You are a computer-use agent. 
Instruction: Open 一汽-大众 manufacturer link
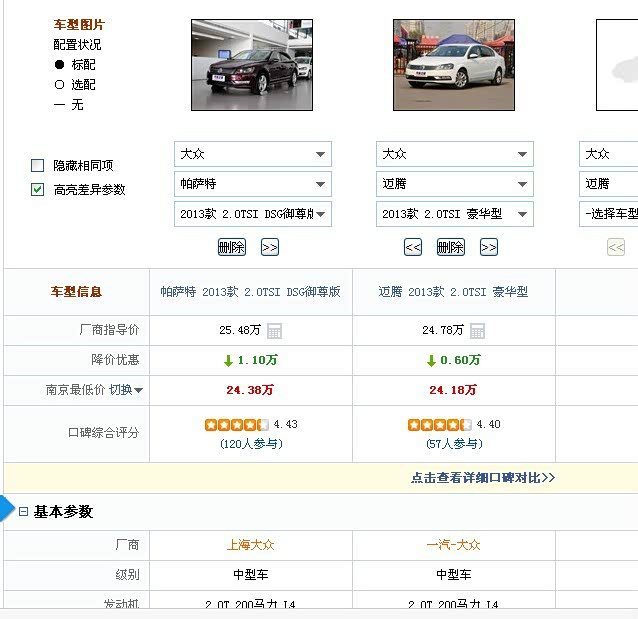453,545
